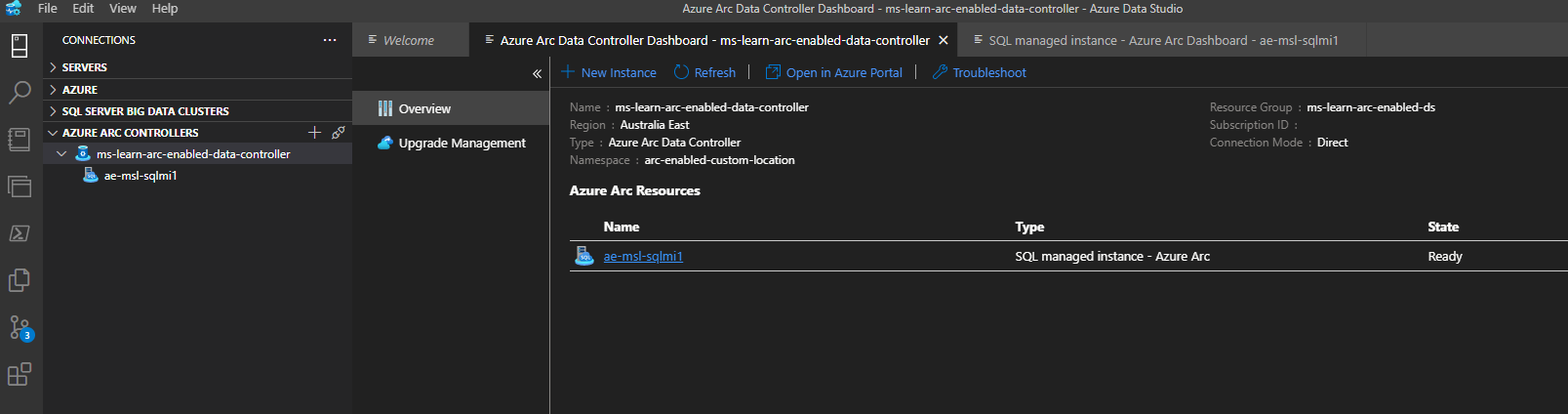The image size is (1568, 414).
Task: Click New Instance in toolbar
Action: click(x=609, y=72)
